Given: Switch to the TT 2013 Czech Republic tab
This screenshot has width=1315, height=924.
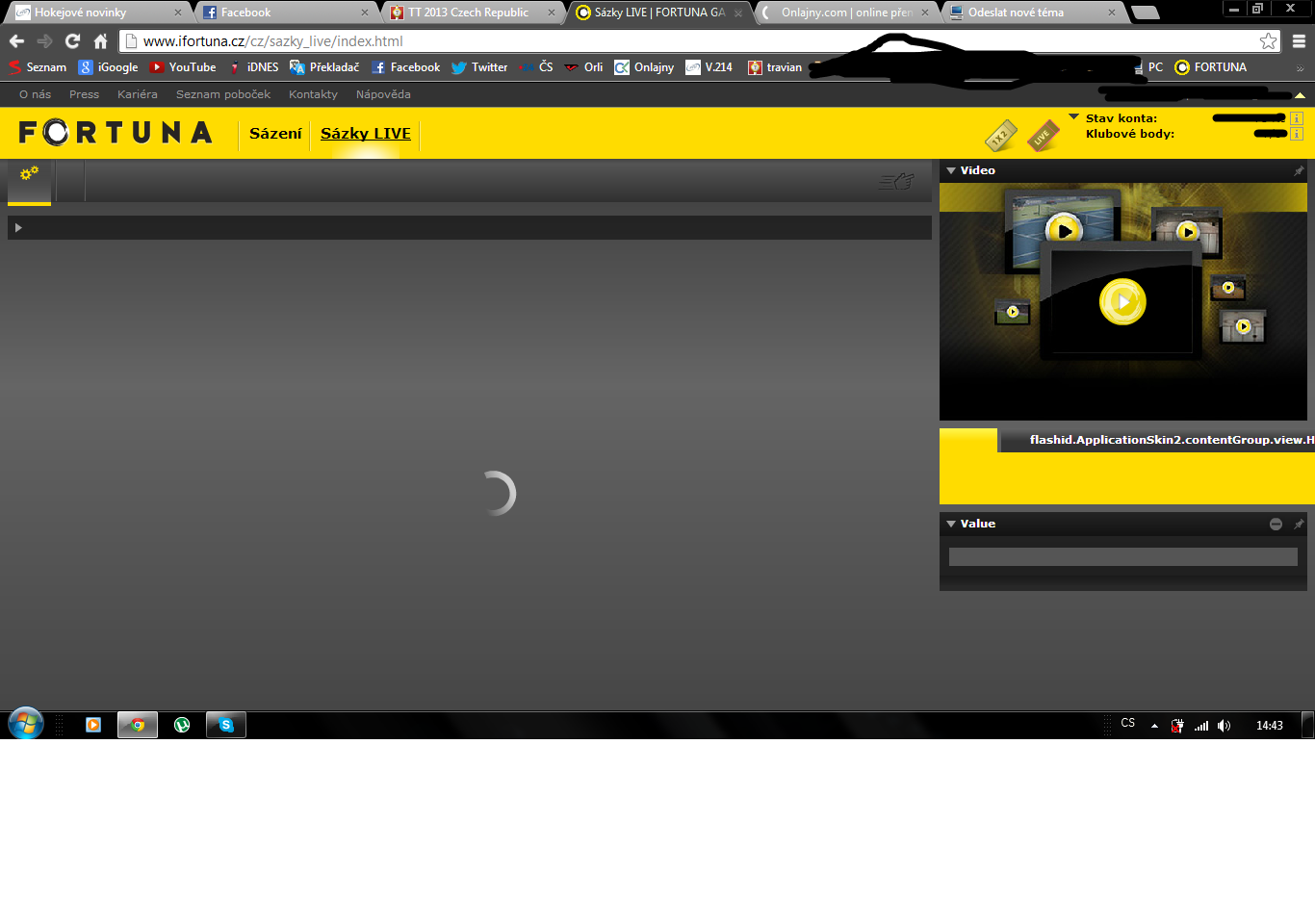Looking at the screenshot, I should click(x=472, y=13).
